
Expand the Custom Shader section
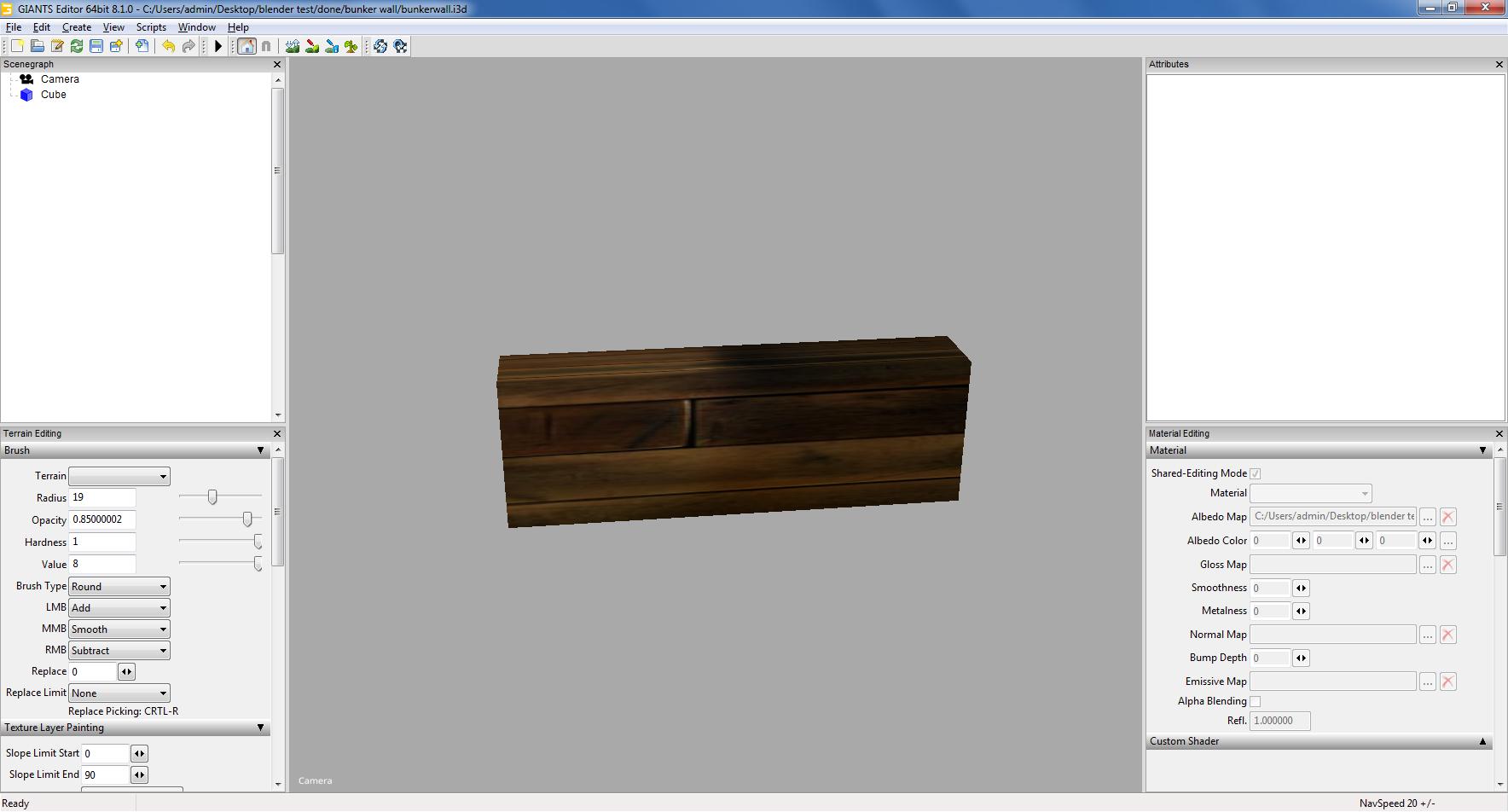pos(1482,742)
